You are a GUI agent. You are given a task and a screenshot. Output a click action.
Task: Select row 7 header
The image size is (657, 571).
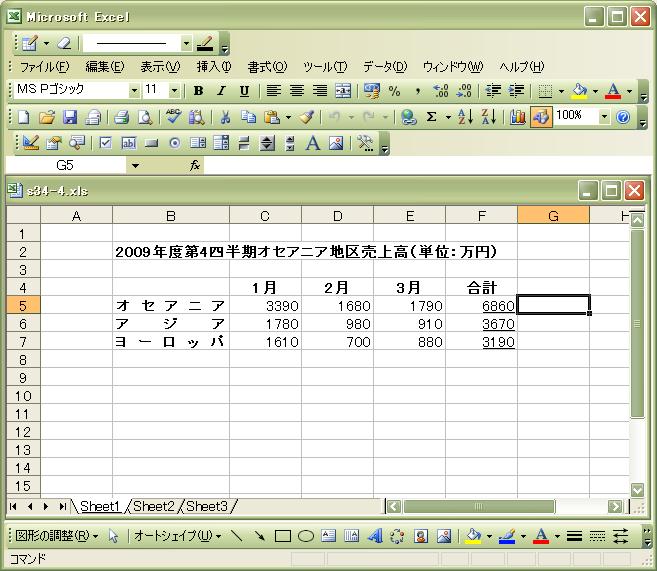23,341
